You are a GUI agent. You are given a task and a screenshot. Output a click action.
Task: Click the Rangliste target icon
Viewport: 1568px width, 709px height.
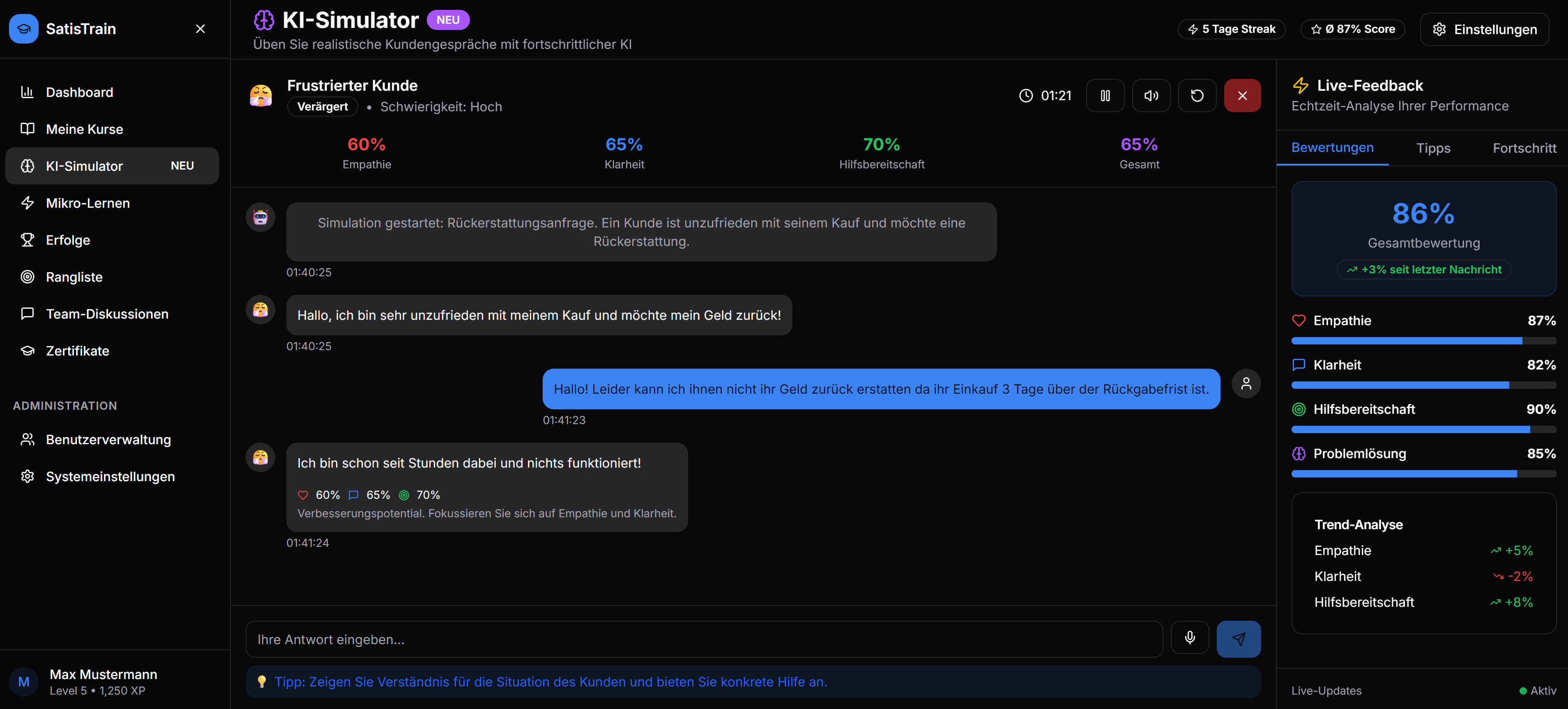28,277
